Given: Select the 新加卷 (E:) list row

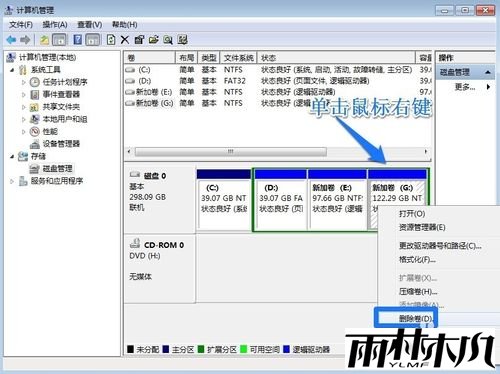Looking at the screenshot, I should [x=278, y=92].
